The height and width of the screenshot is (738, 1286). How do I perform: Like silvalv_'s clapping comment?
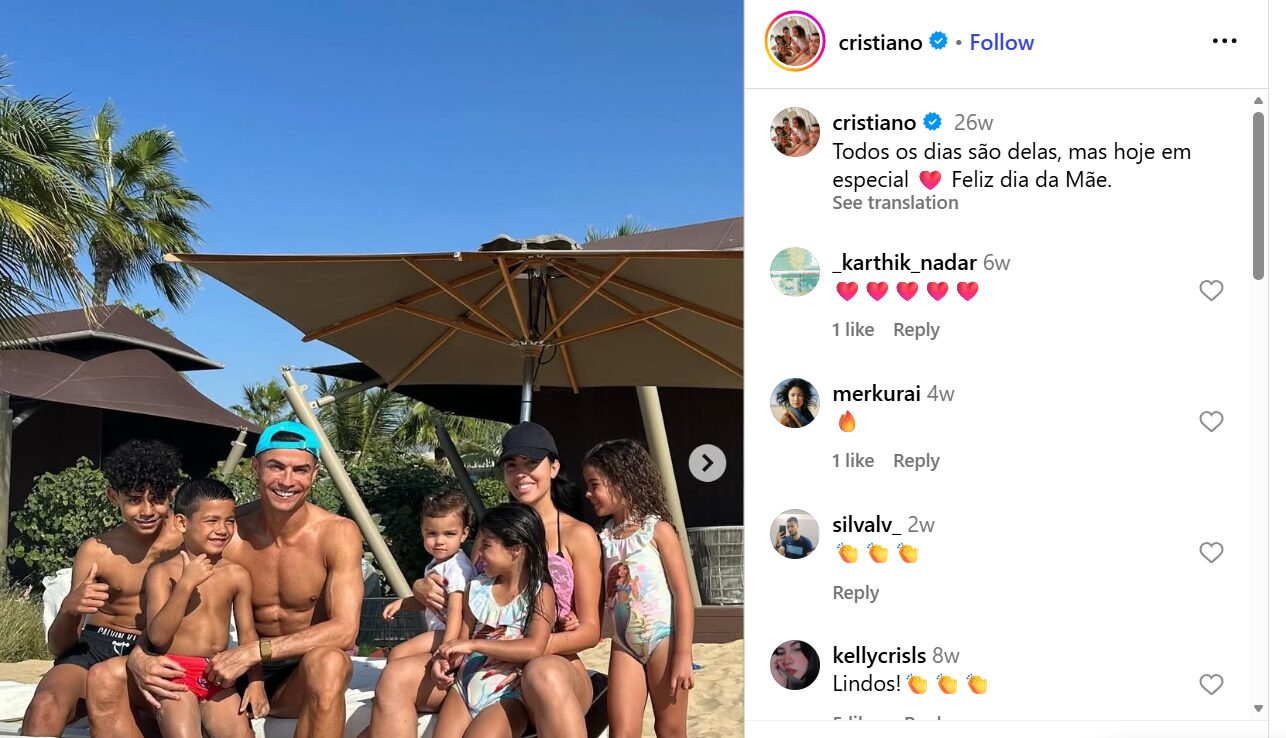[1211, 553]
